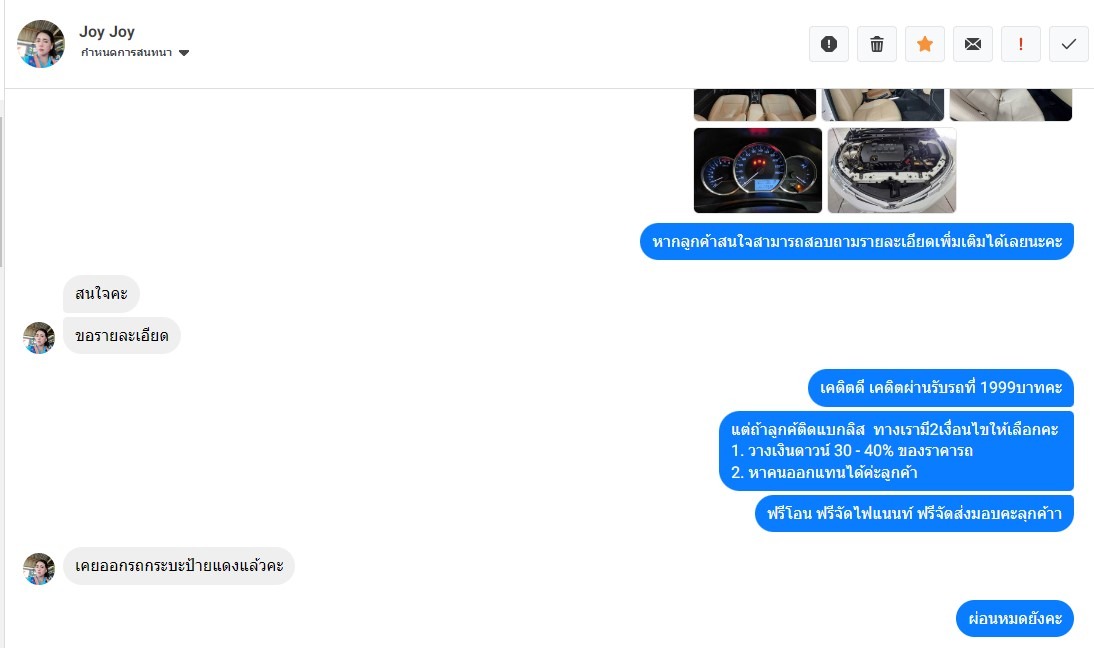Delete the conversation with the trash icon
Viewport: 1094px width, 648px height.
point(877,44)
